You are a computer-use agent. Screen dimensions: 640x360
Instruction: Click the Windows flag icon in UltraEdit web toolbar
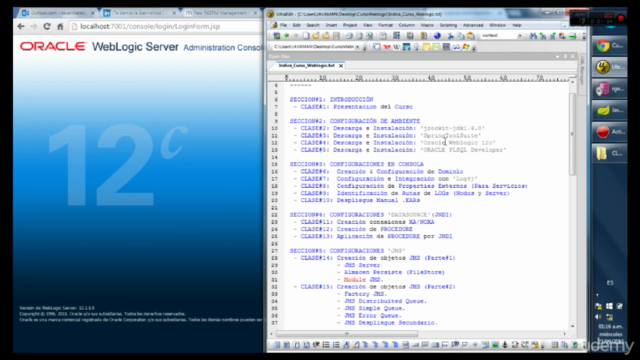click(x=466, y=47)
